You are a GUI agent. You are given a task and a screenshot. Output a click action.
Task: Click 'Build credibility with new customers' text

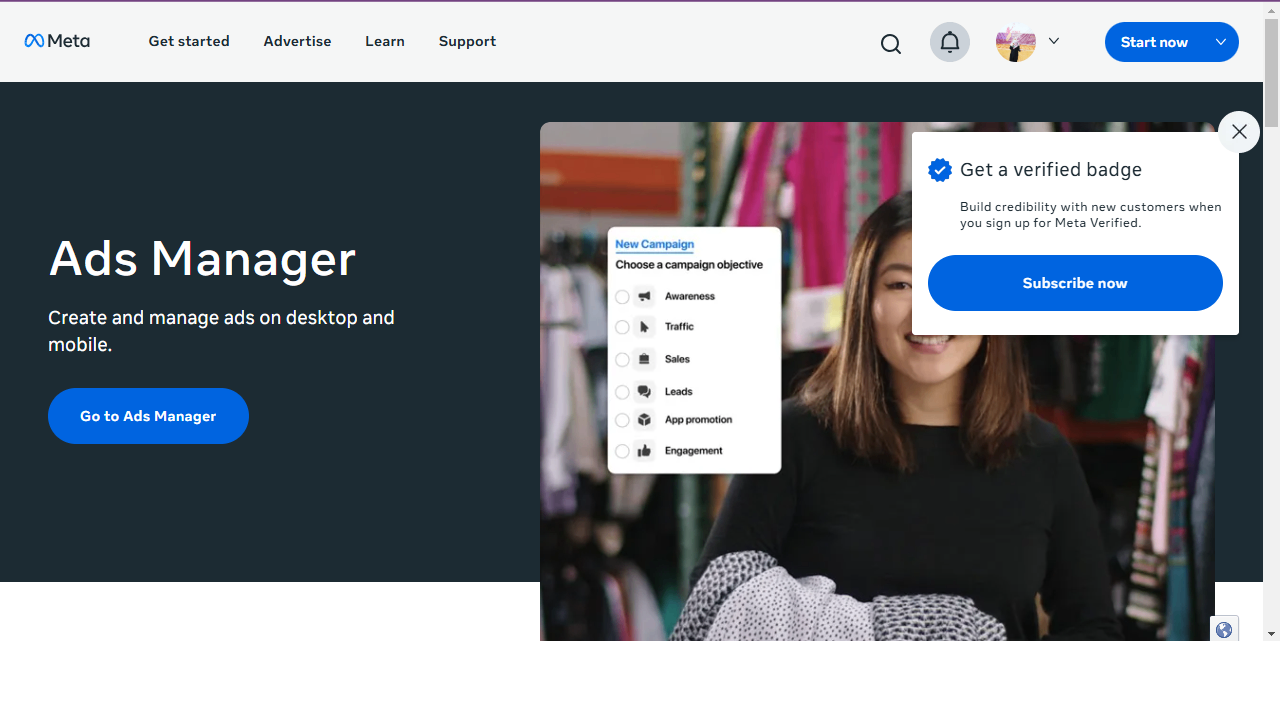coord(1091,215)
